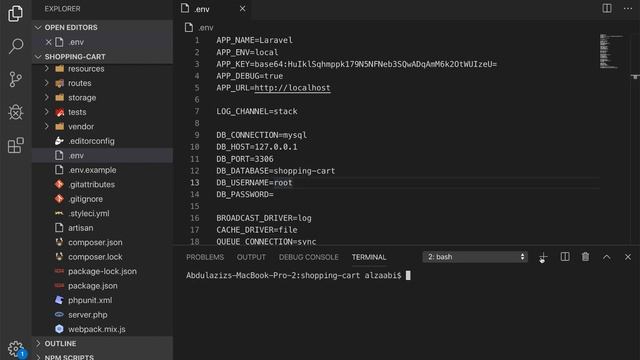Open the phpunit.xml file

[102, 300]
